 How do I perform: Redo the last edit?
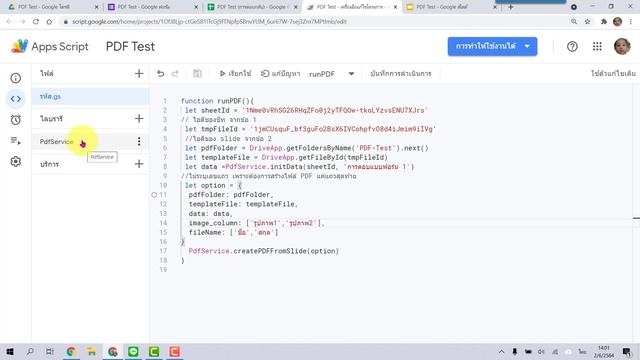coord(175,73)
